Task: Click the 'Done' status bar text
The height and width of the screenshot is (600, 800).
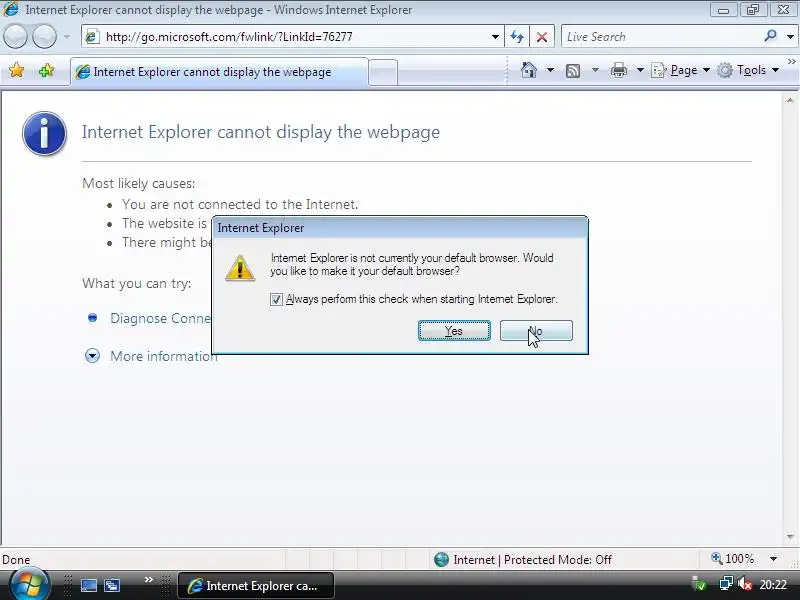Action: [x=16, y=560]
